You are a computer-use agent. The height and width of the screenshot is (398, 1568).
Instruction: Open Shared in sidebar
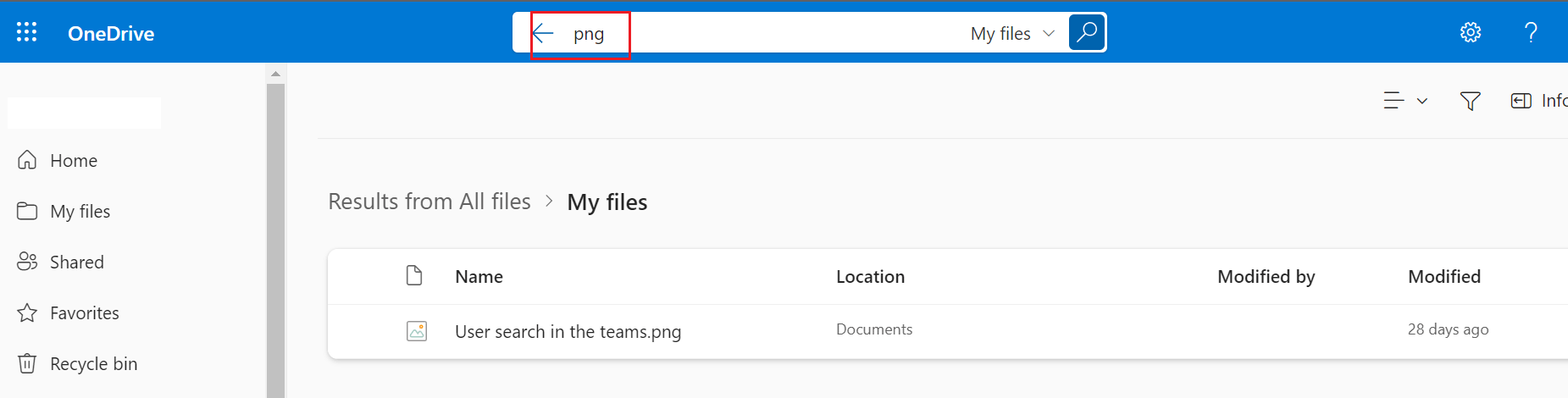[77, 262]
